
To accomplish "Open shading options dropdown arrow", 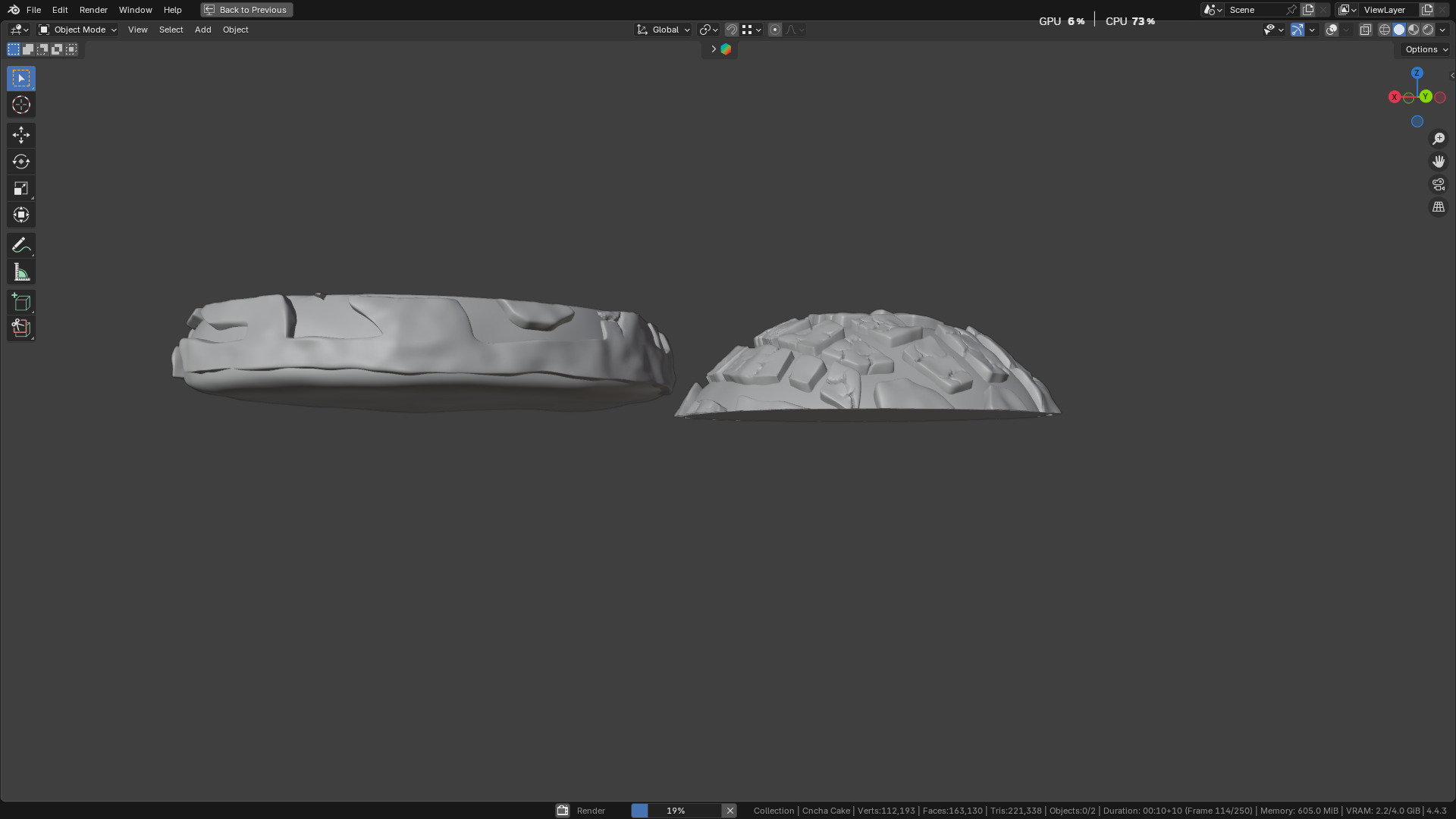I will (x=1442, y=30).
